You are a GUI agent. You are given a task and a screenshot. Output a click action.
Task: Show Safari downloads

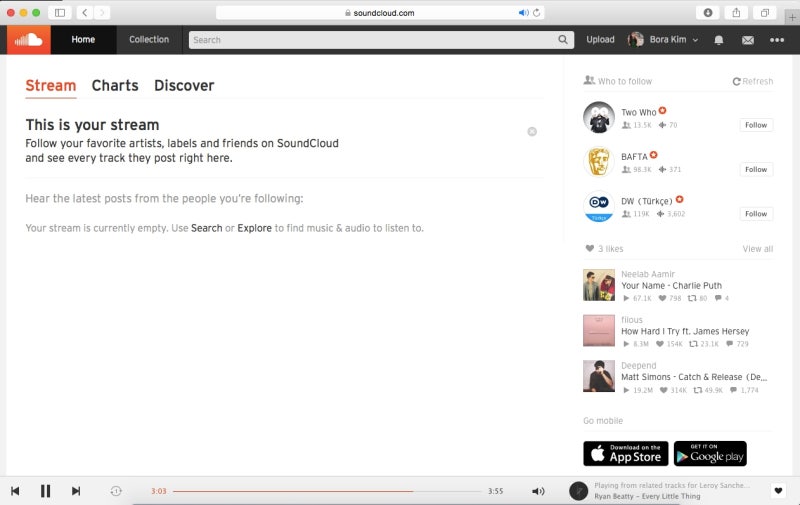(708, 13)
